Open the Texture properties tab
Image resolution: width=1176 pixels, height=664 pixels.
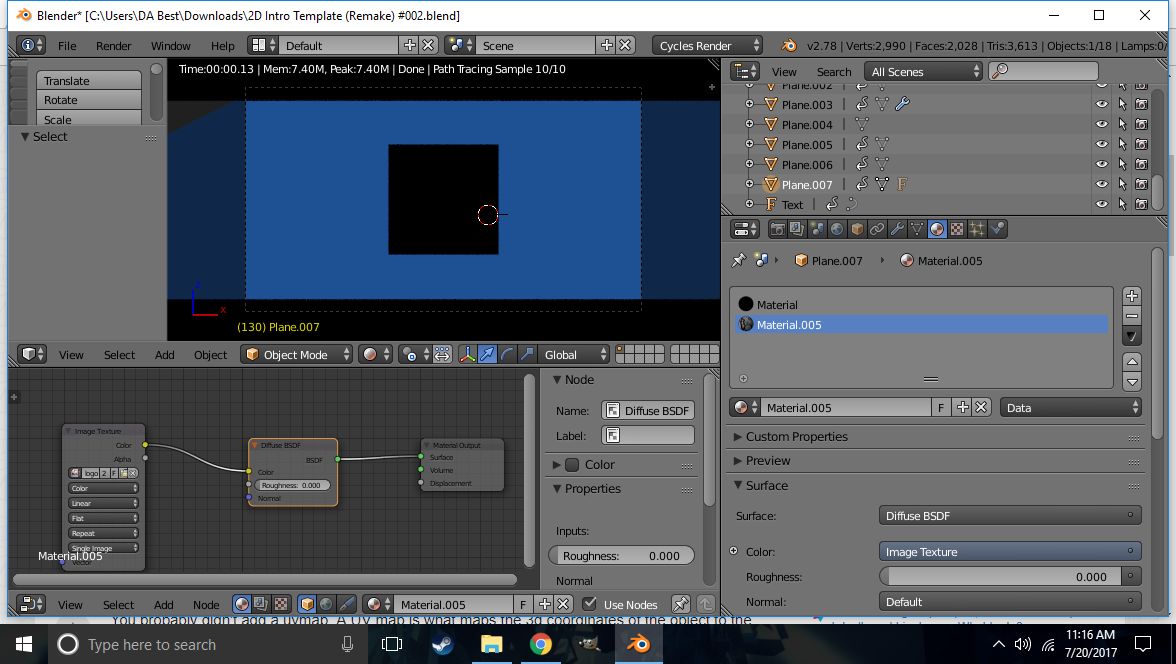[957, 230]
